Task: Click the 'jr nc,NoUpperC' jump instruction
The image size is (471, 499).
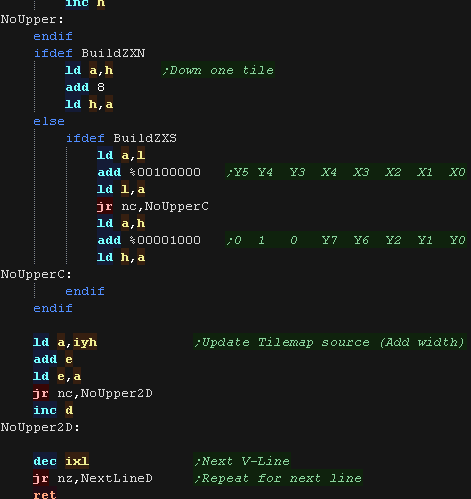Action: tap(153, 206)
